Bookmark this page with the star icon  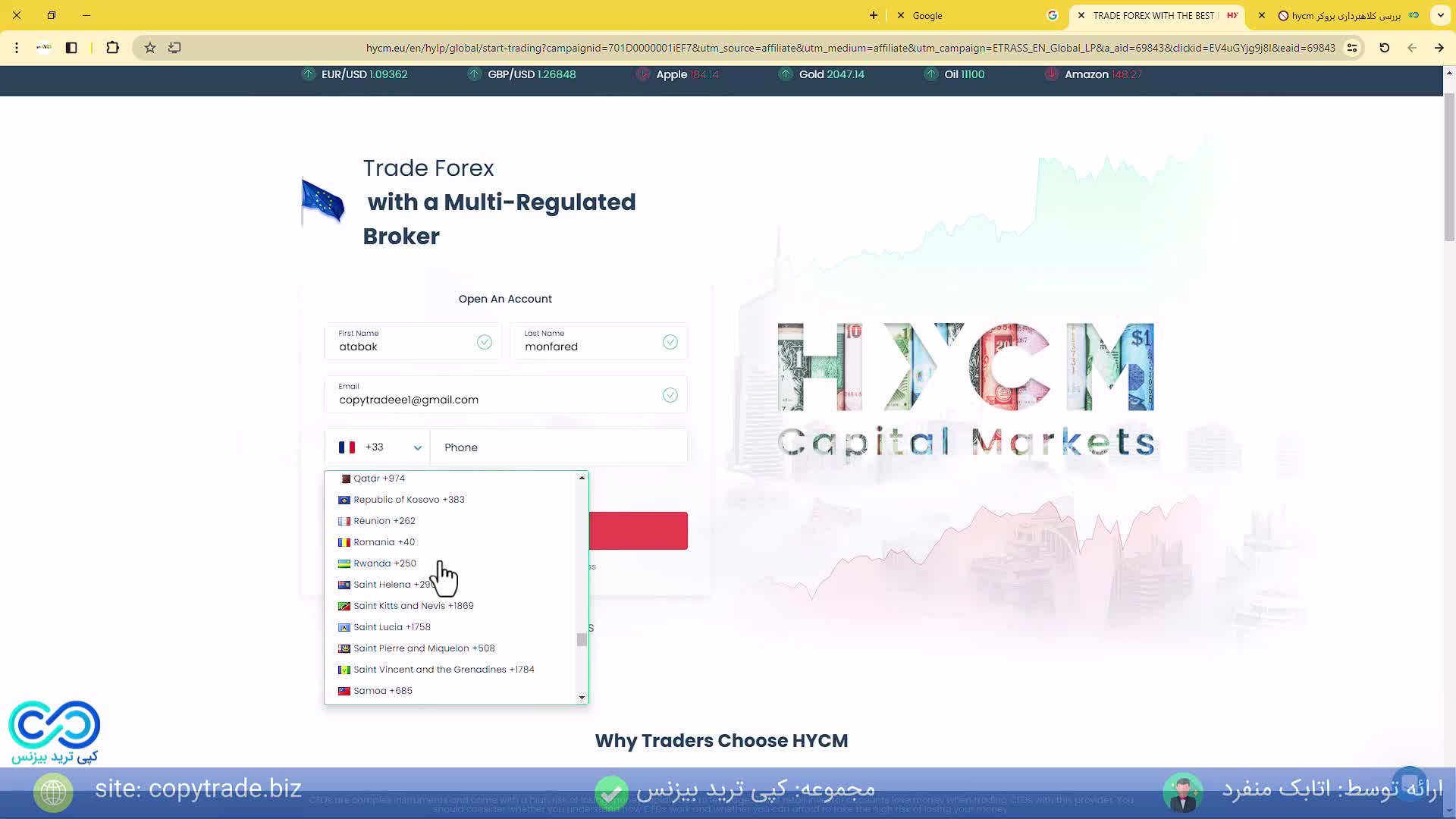[150, 48]
